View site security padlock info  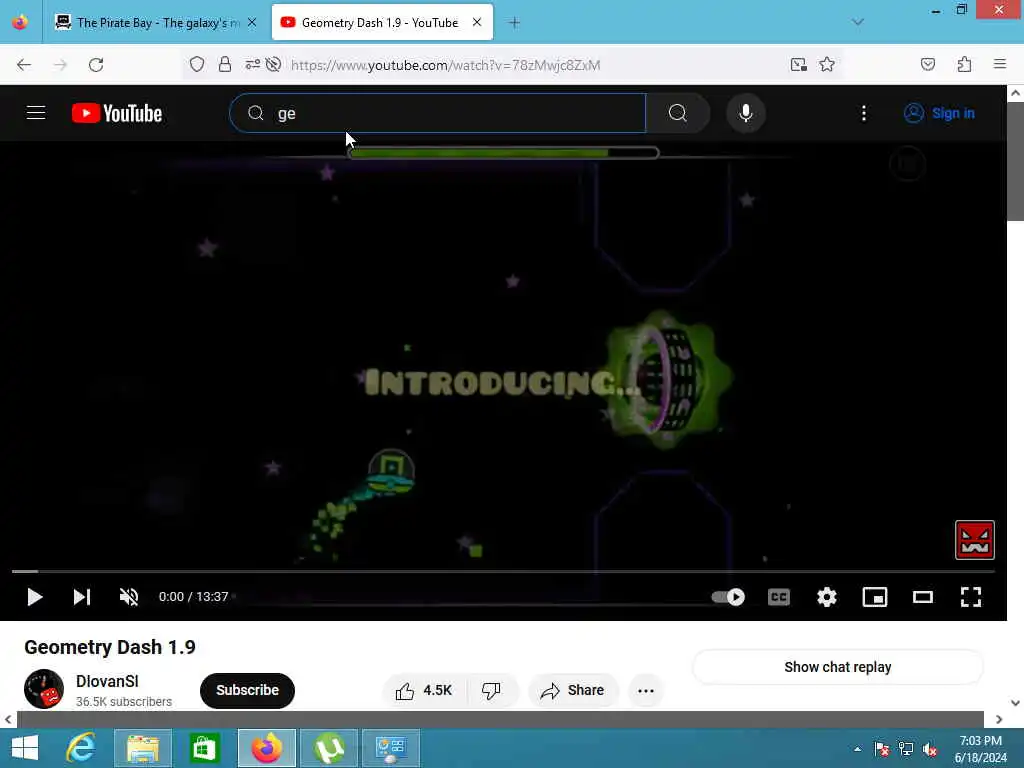coord(225,64)
